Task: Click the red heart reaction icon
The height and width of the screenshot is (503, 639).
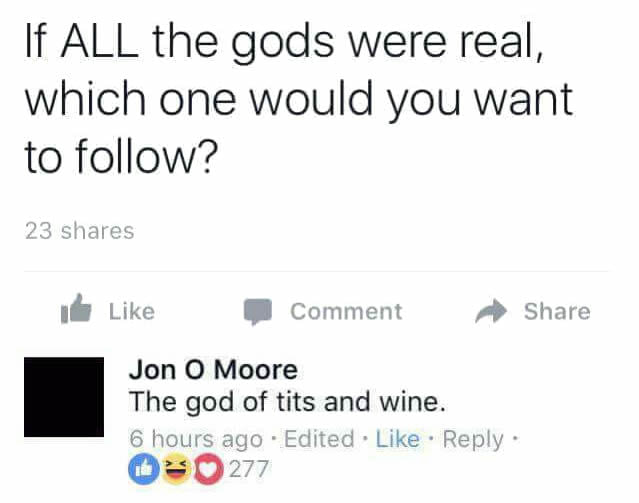Action: point(209,469)
